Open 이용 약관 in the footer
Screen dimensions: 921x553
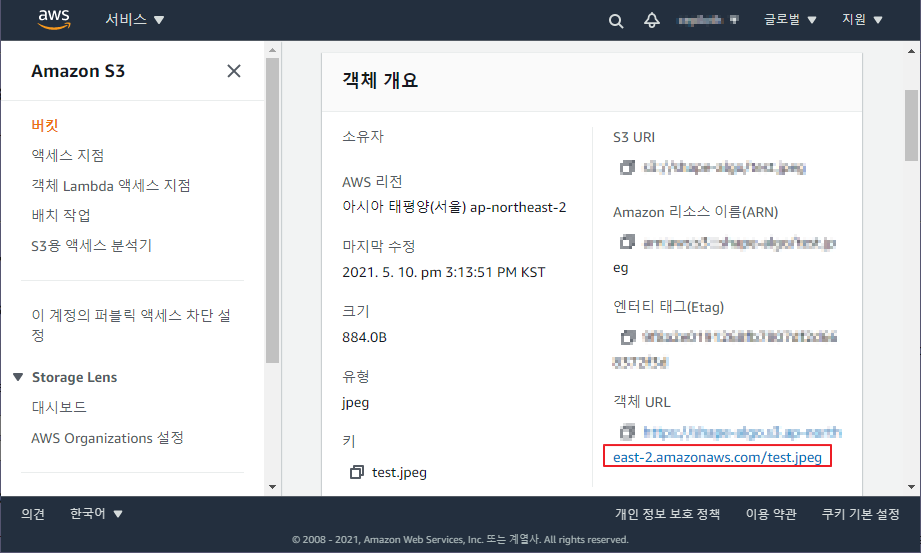771,514
